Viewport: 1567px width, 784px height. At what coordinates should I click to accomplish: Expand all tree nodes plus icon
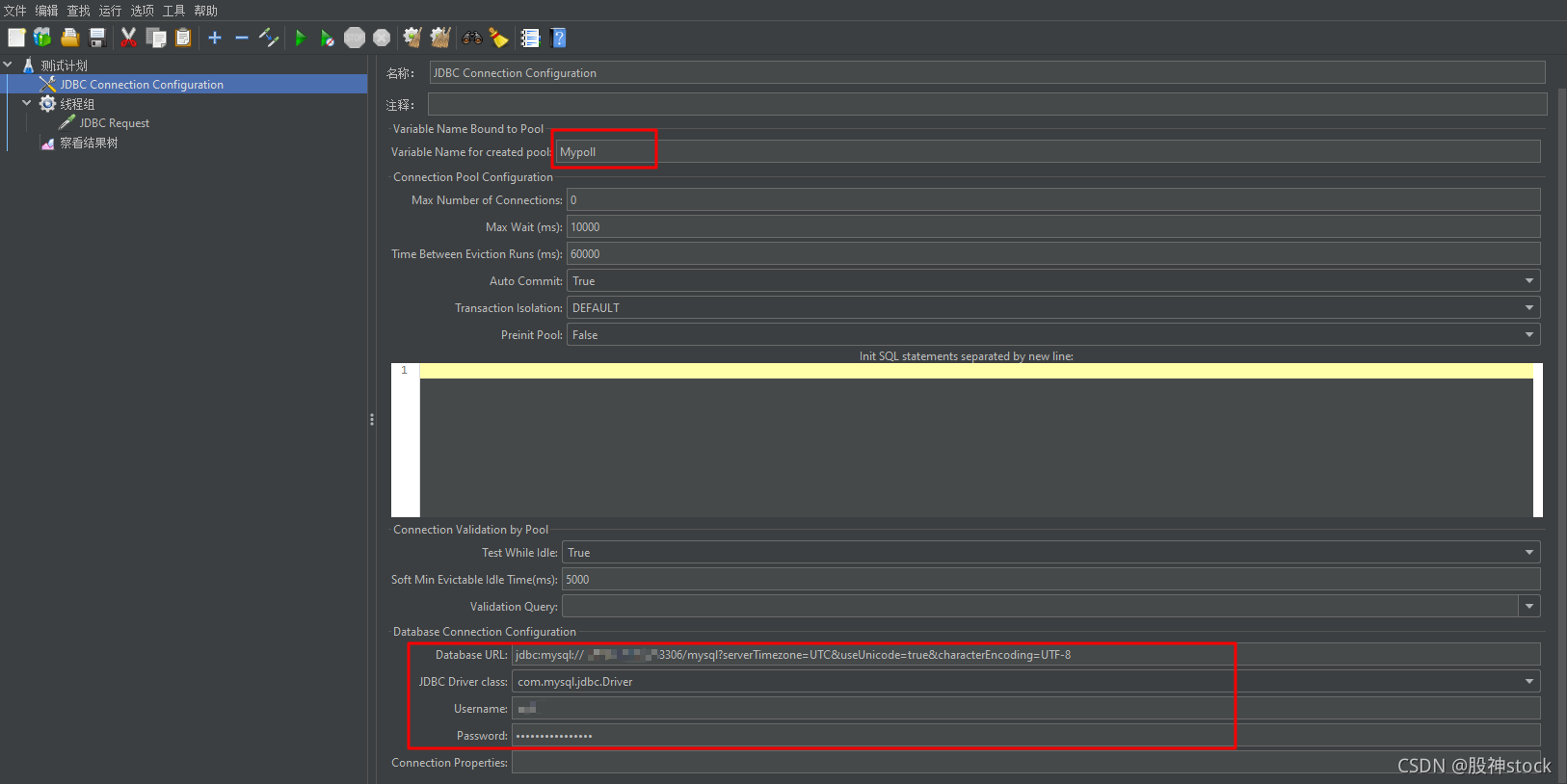pos(215,38)
